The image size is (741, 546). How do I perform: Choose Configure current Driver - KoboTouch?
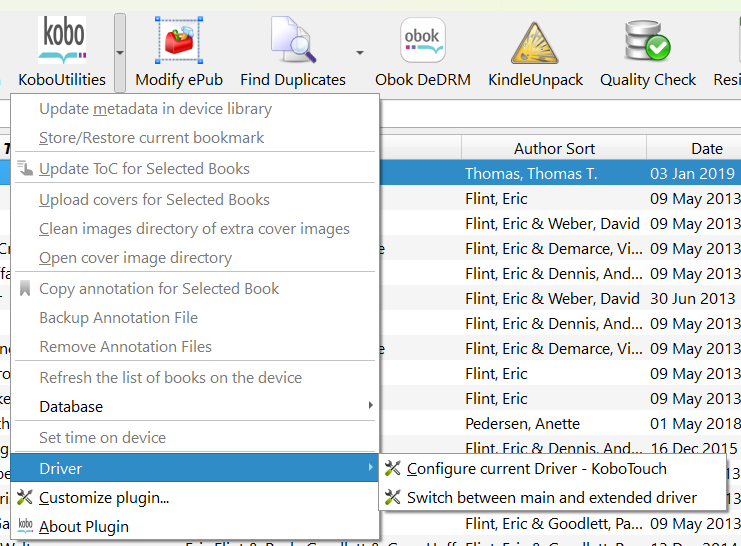(x=536, y=468)
